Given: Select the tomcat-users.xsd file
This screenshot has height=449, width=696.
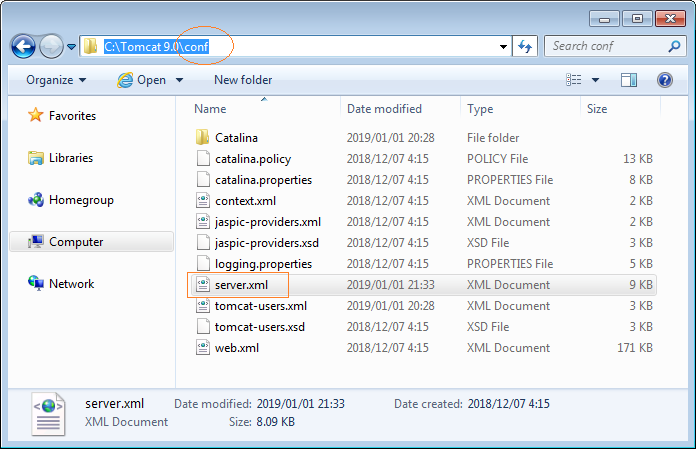Looking at the screenshot, I should (x=260, y=327).
